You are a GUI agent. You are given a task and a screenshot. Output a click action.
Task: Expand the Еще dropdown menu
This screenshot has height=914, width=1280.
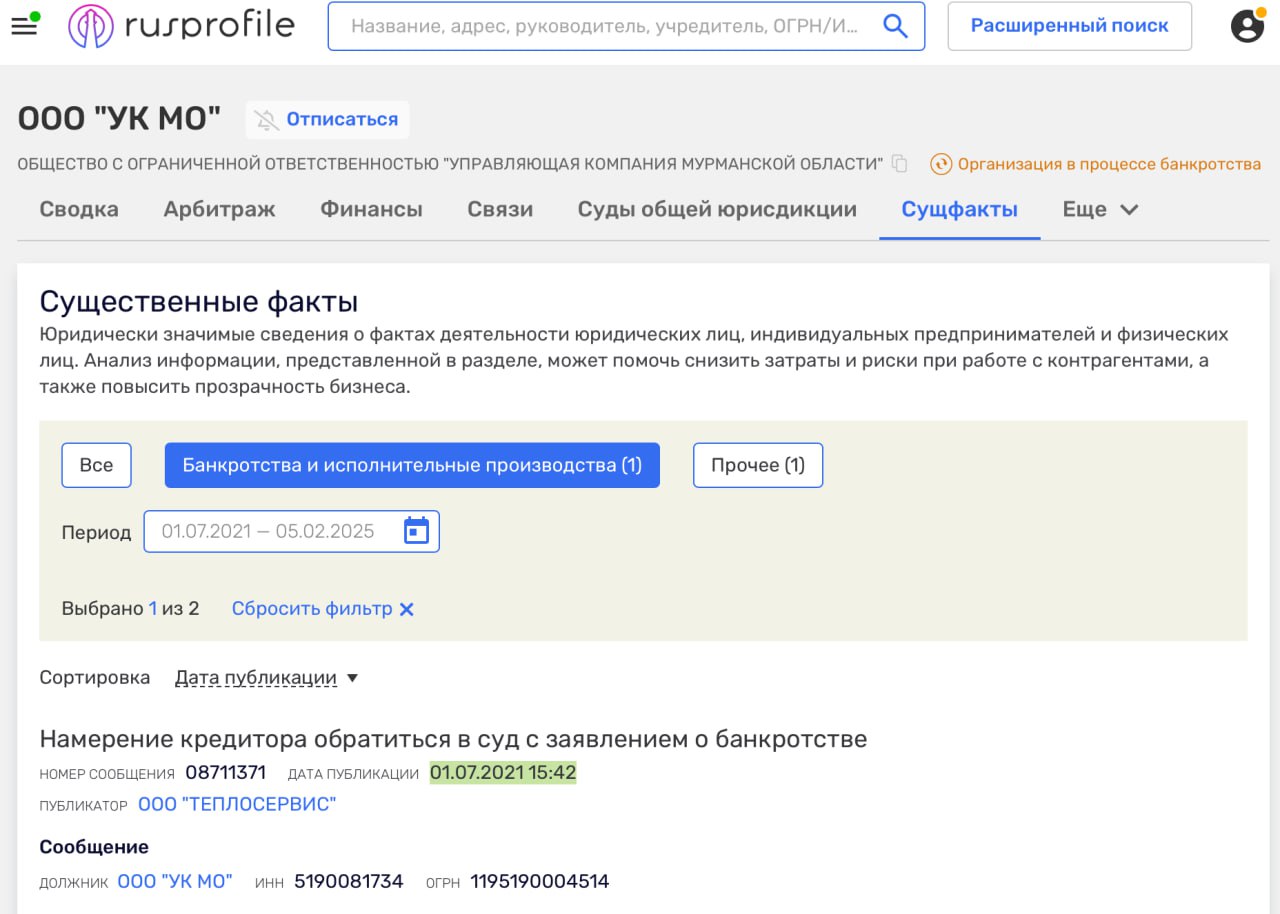[1100, 210]
